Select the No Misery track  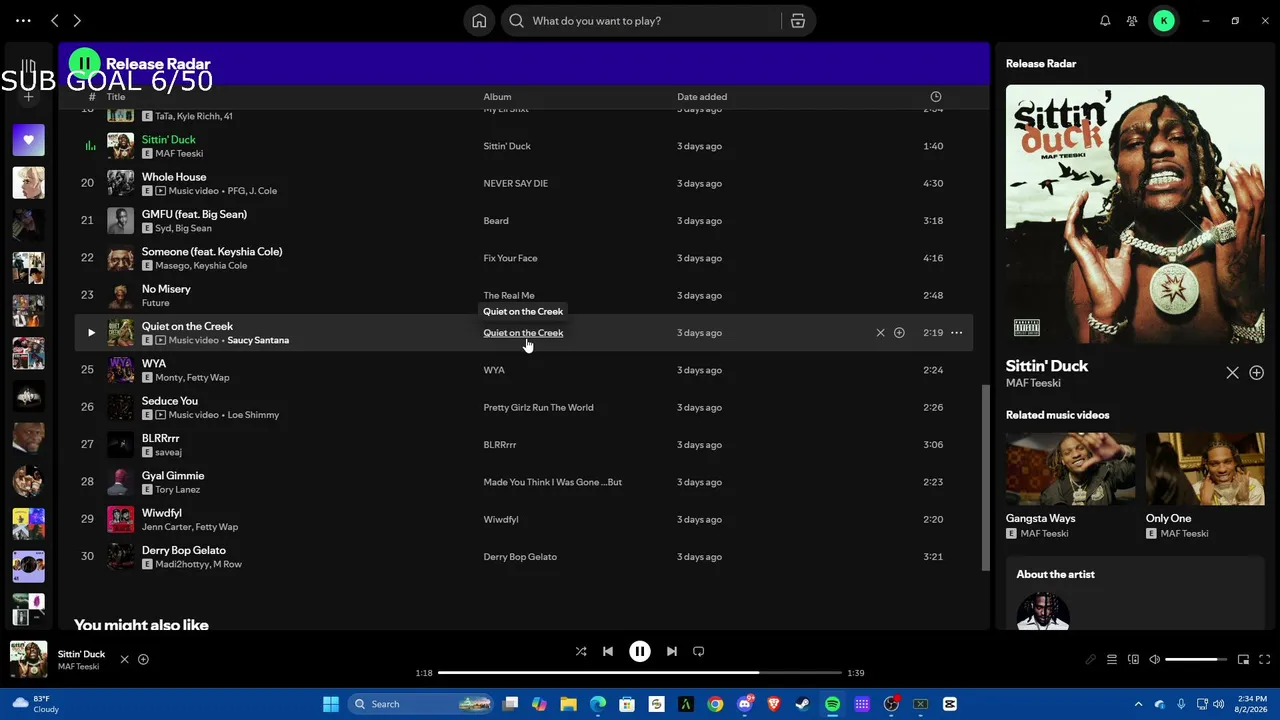(x=524, y=296)
